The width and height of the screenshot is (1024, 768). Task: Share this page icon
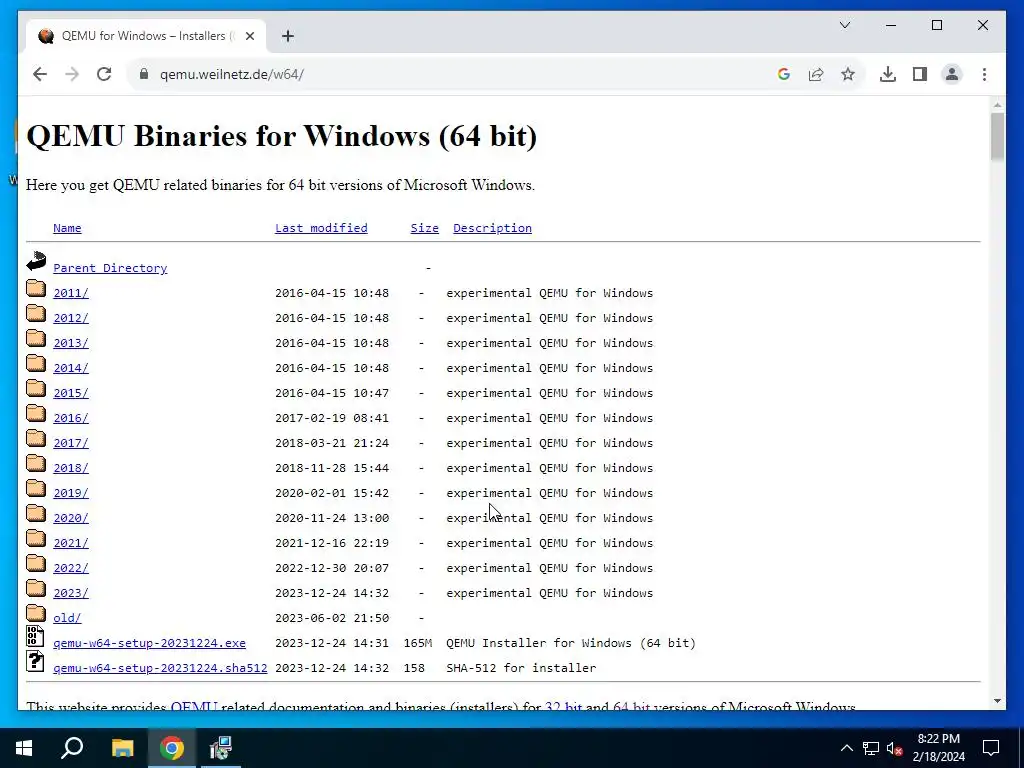[816, 74]
